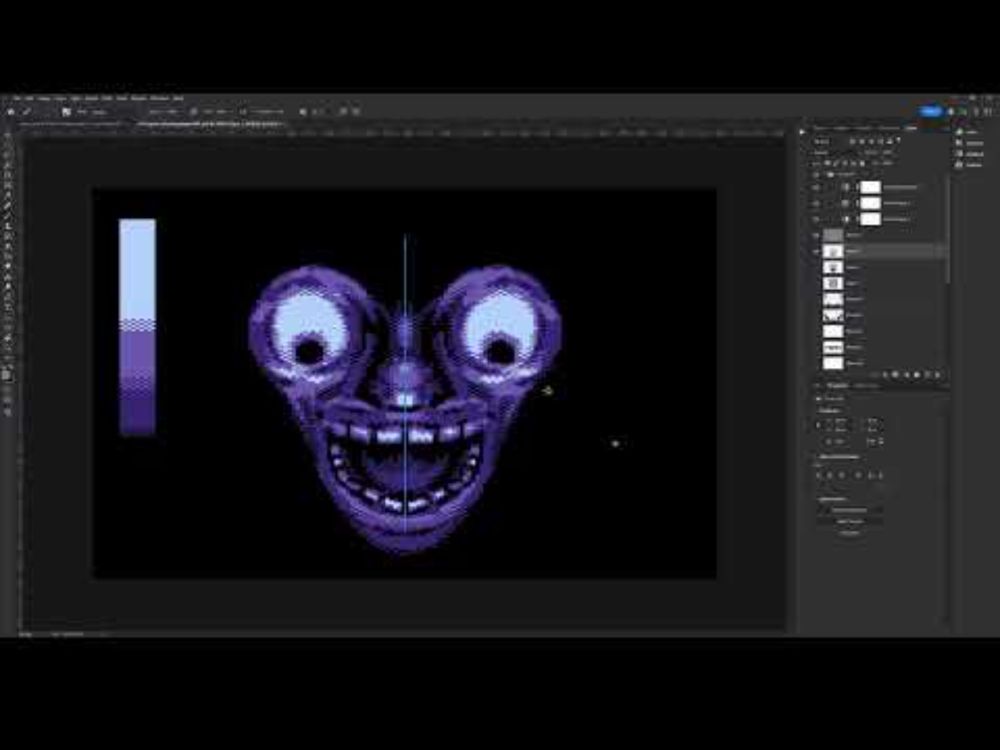Delete layer with the Layers panel trash icon
Screen dimensions: 1000x750
(937, 375)
